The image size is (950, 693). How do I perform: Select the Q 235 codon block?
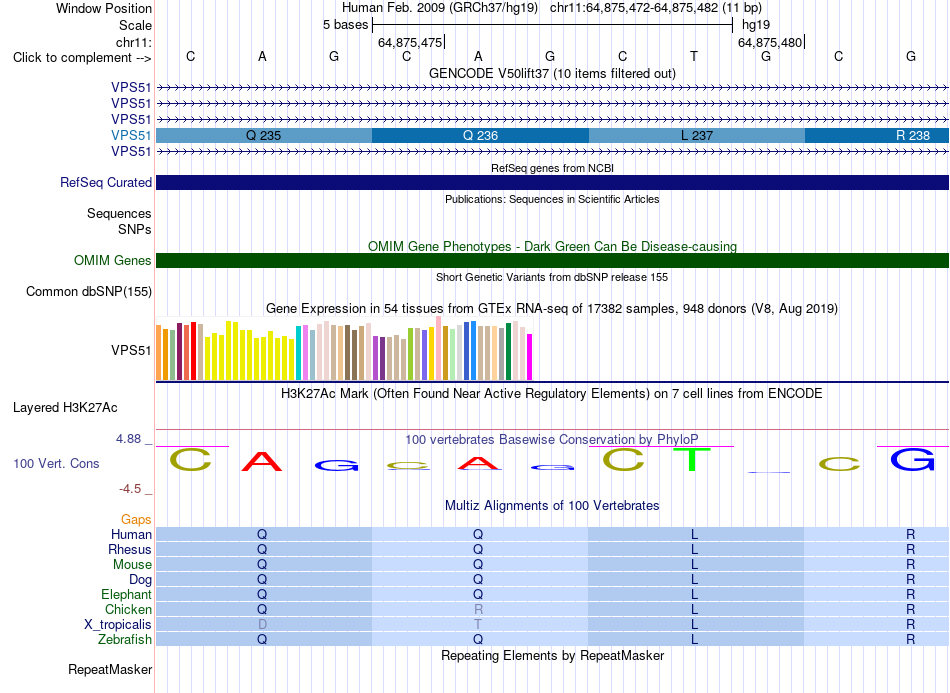264,136
